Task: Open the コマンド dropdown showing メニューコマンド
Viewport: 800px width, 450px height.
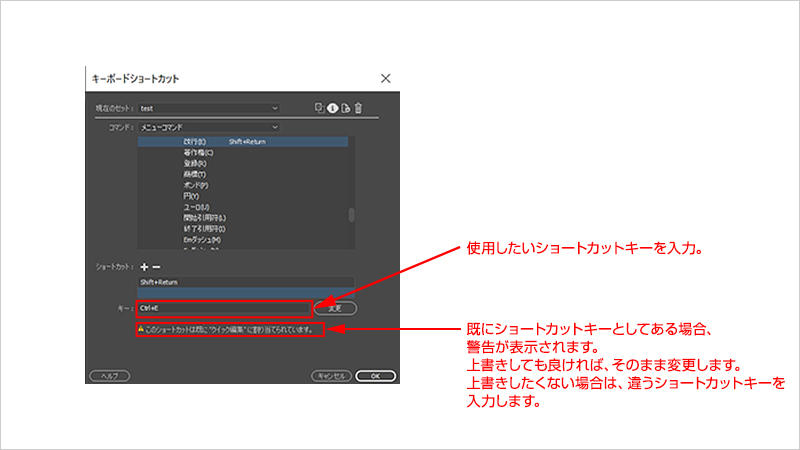Action: tap(209, 127)
